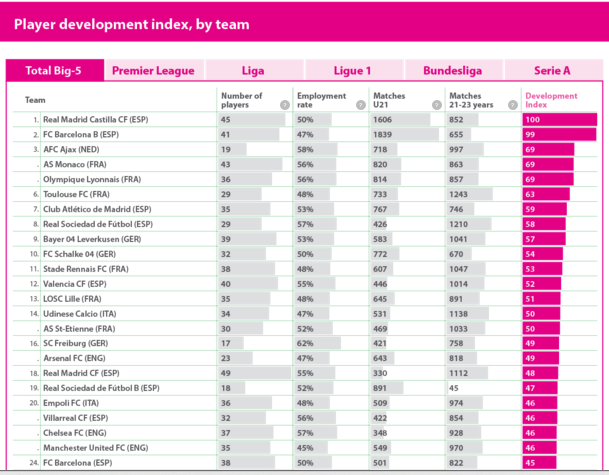Click Development Index 63 bar for Toulouse

coord(546,194)
